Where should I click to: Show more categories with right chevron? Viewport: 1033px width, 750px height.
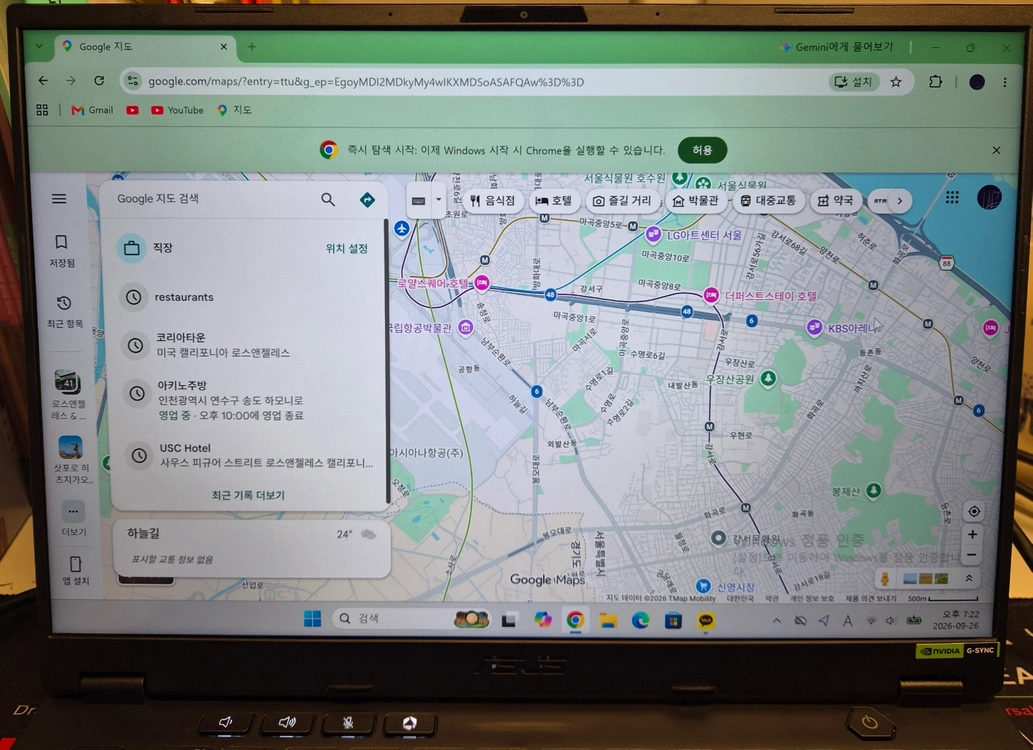[900, 200]
